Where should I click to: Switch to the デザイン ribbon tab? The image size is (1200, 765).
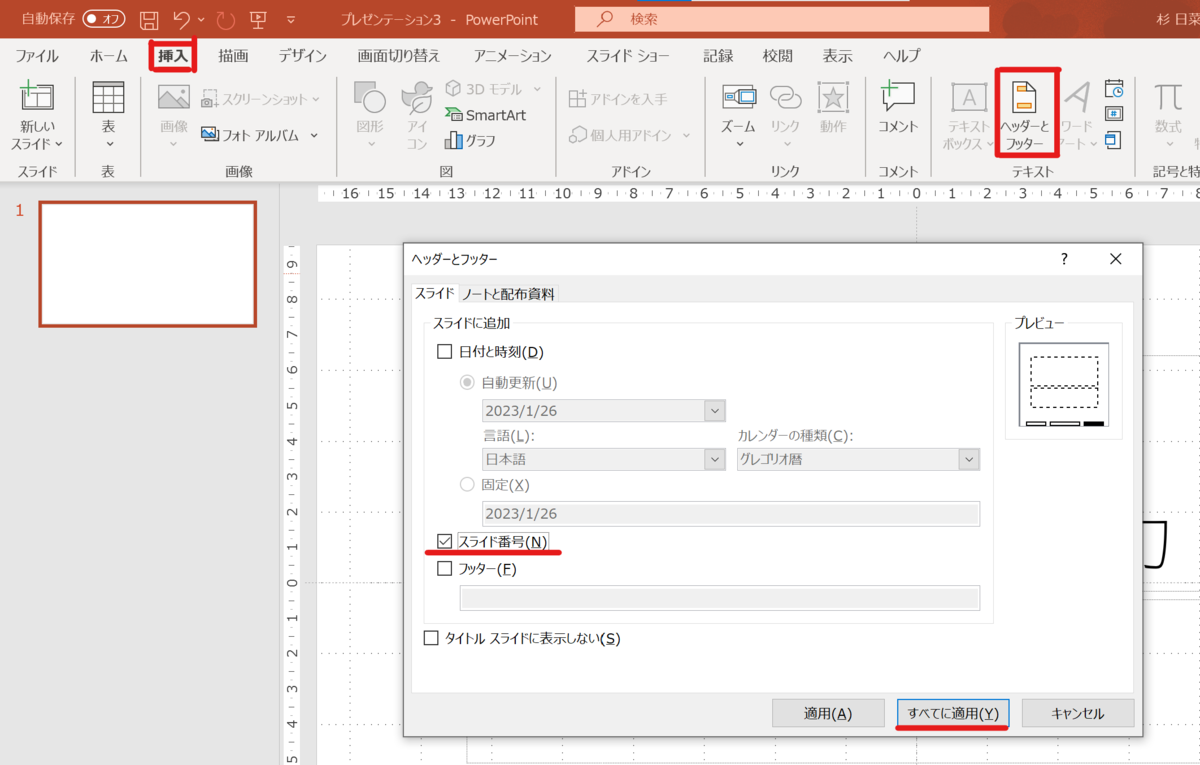(x=303, y=56)
